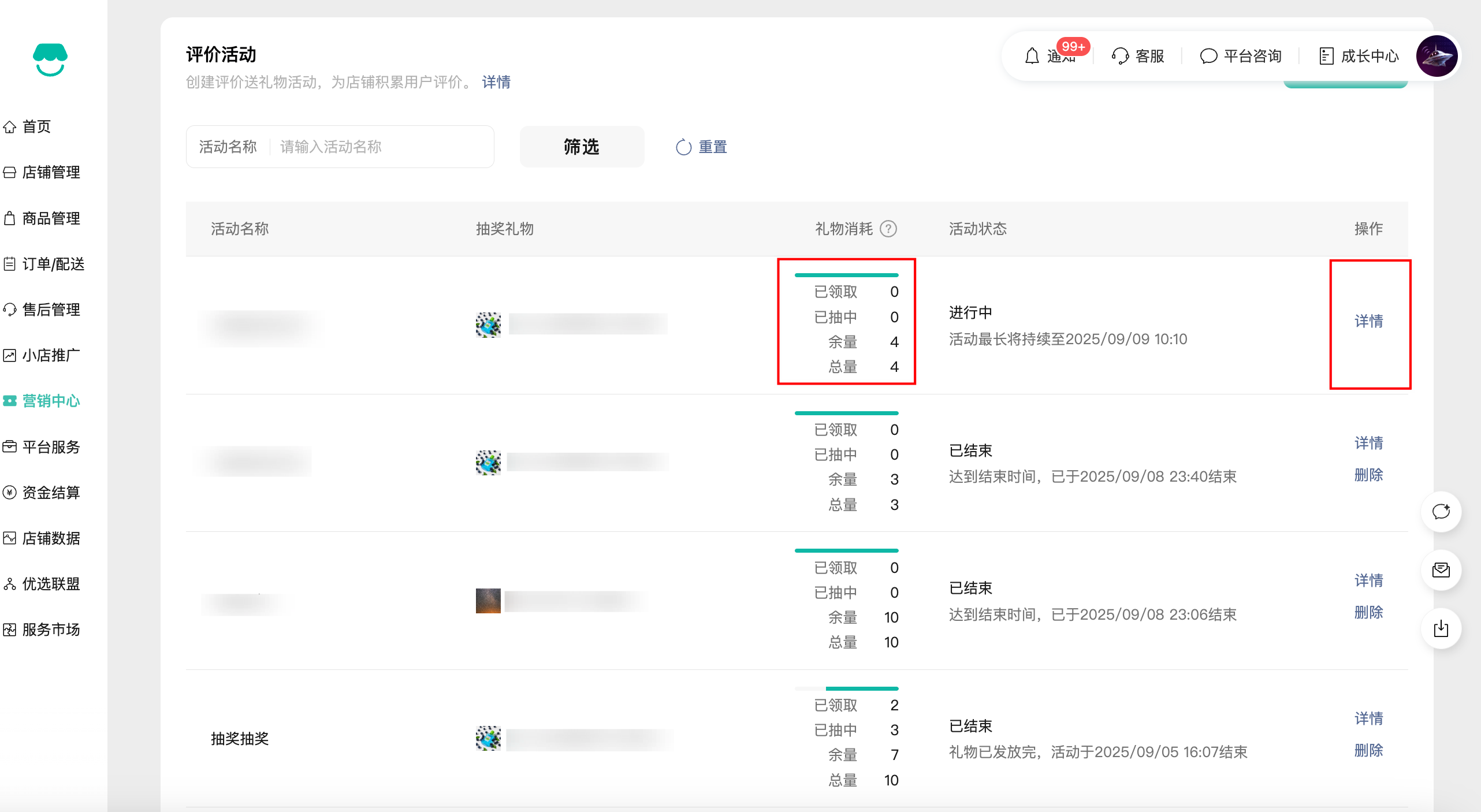Image resolution: width=1481 pixels, height=812 pixels.
Task: Click the floating chat assistant icon
Action: click(1441, 512)
